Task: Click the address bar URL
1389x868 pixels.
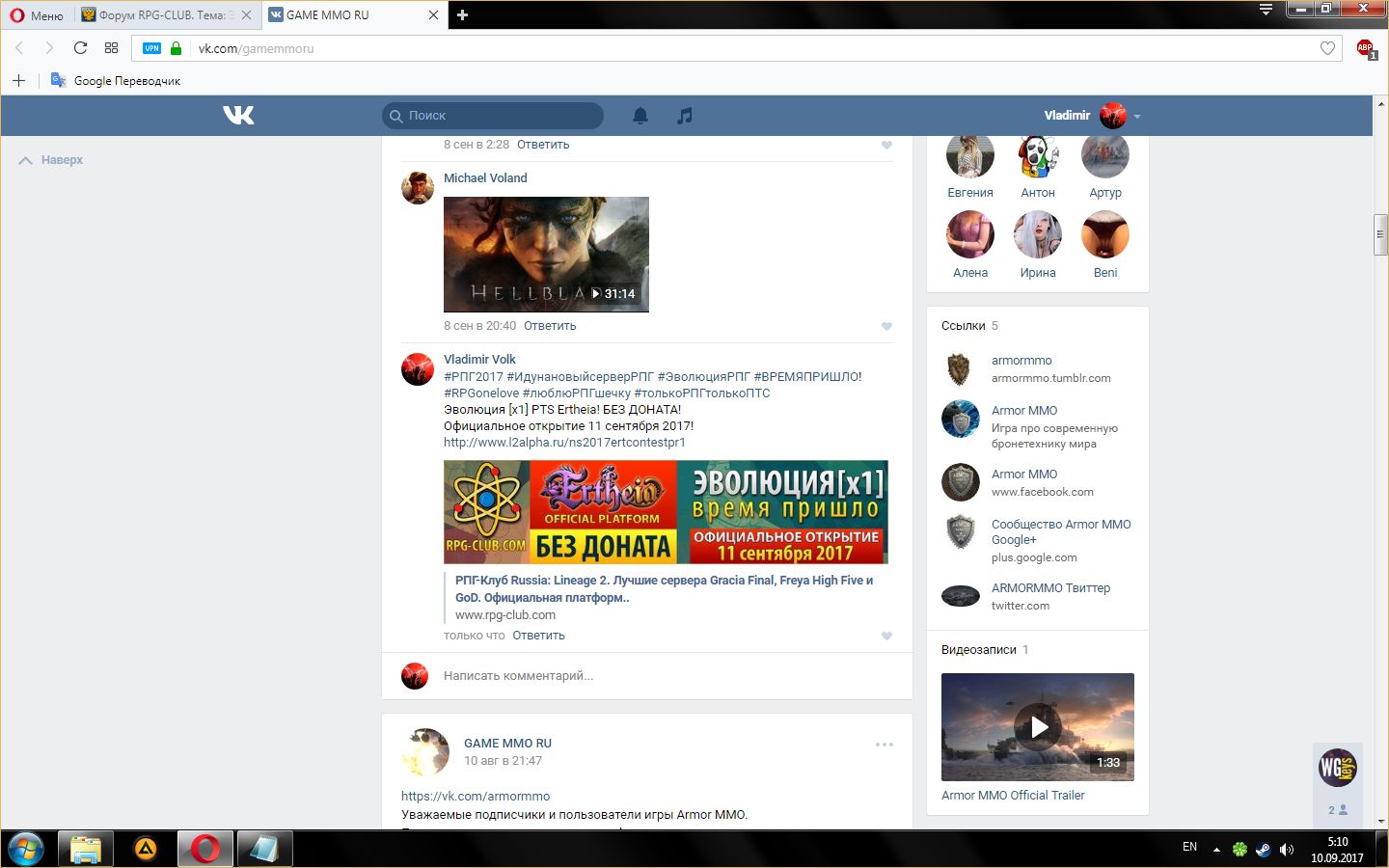Action: [x=257, y=48]
